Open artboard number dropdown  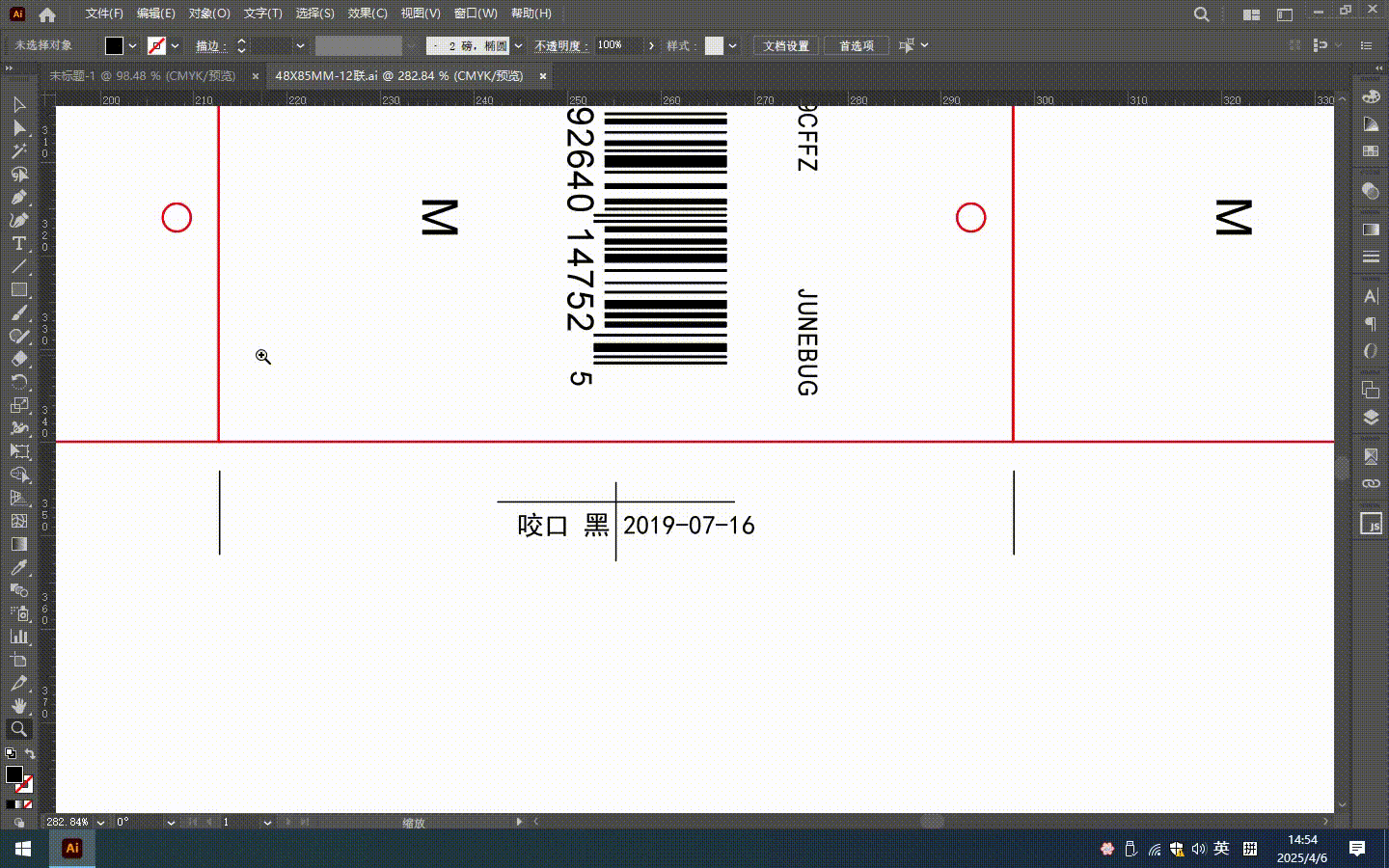(x=267, y=823)
